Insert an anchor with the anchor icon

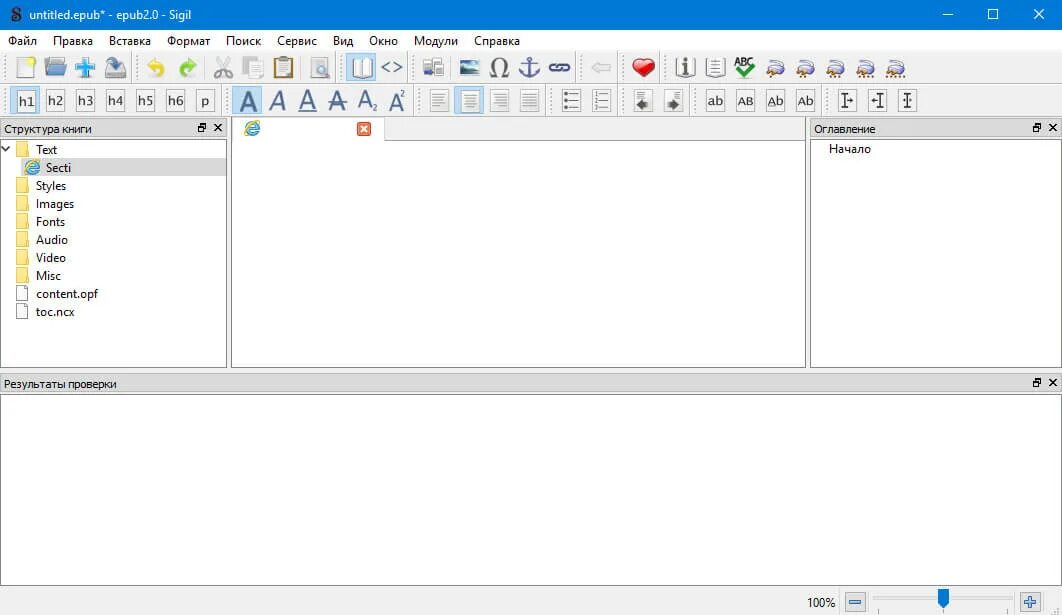point(529,67)
